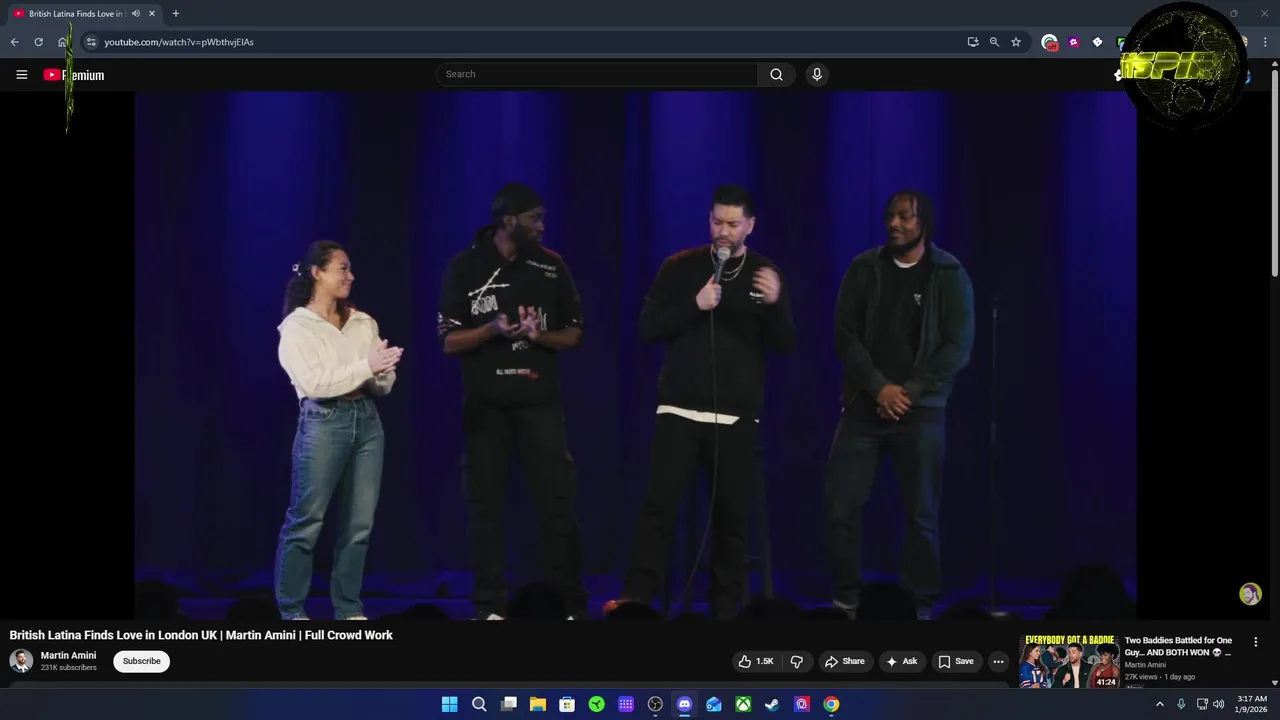Screen dimensions: 1280x720
Task: Select the youtube.com address bar URL
Action: 179,42
